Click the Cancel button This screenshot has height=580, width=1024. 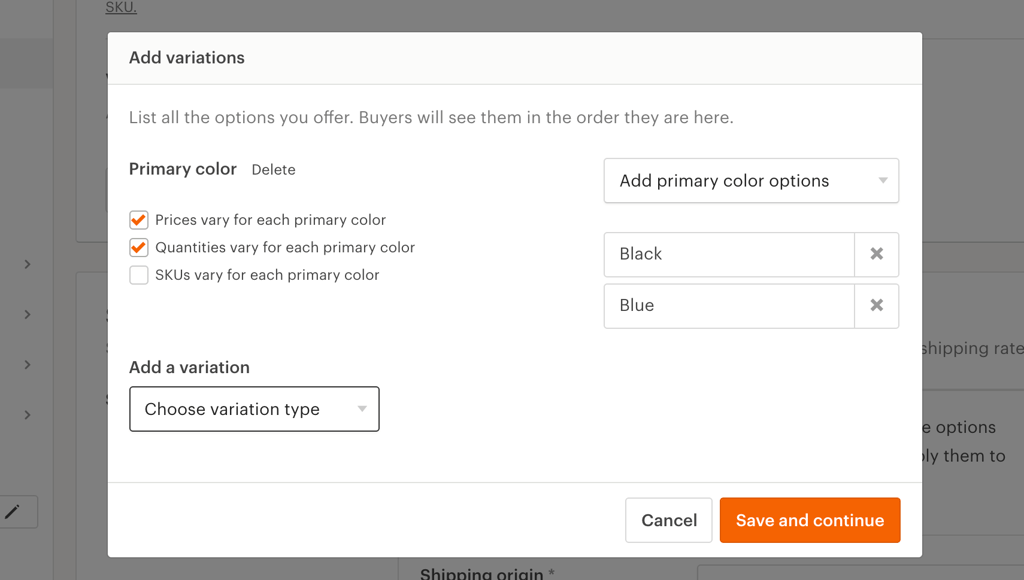tap(669, 521)
